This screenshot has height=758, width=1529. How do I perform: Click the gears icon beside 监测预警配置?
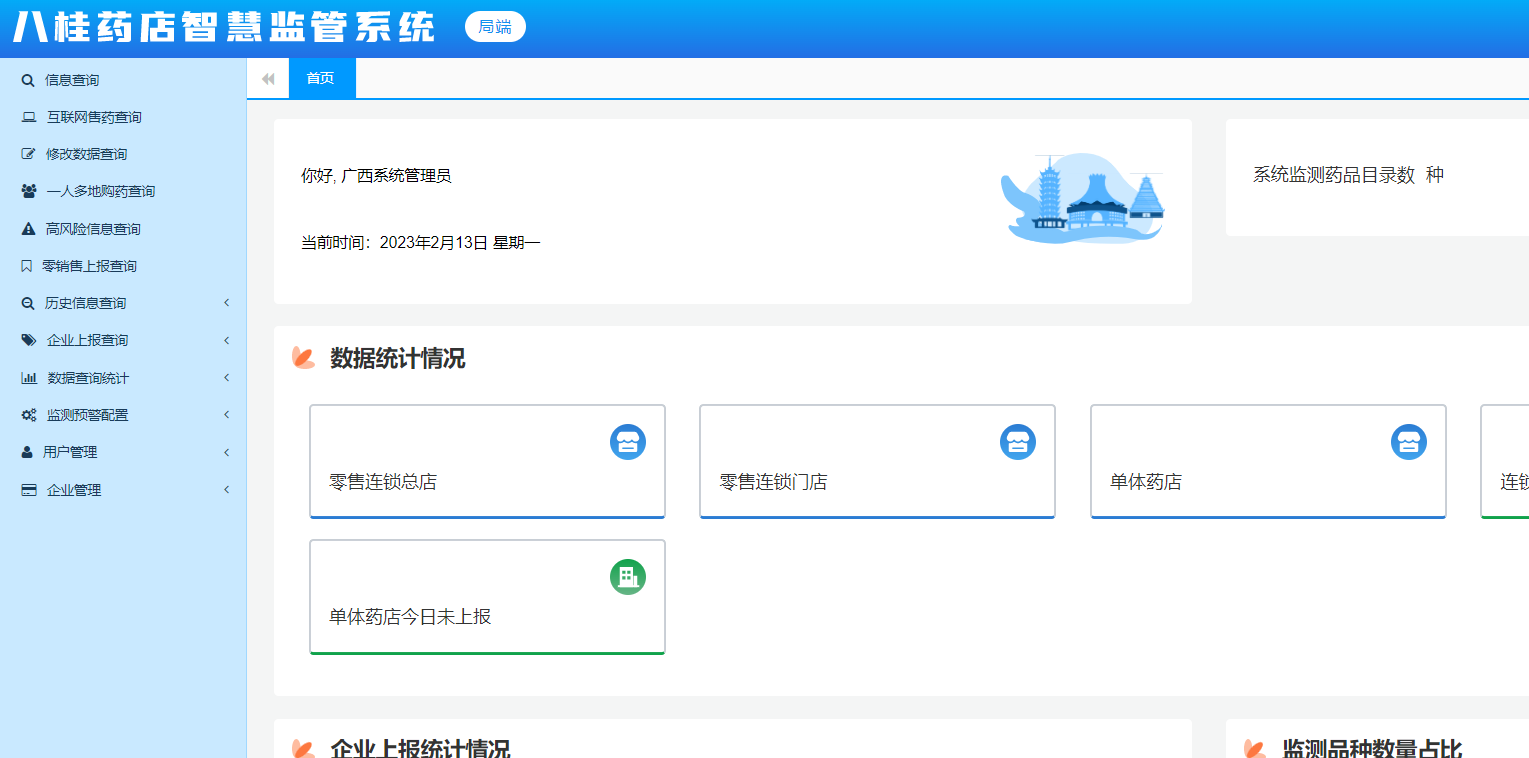click(29, 415)
